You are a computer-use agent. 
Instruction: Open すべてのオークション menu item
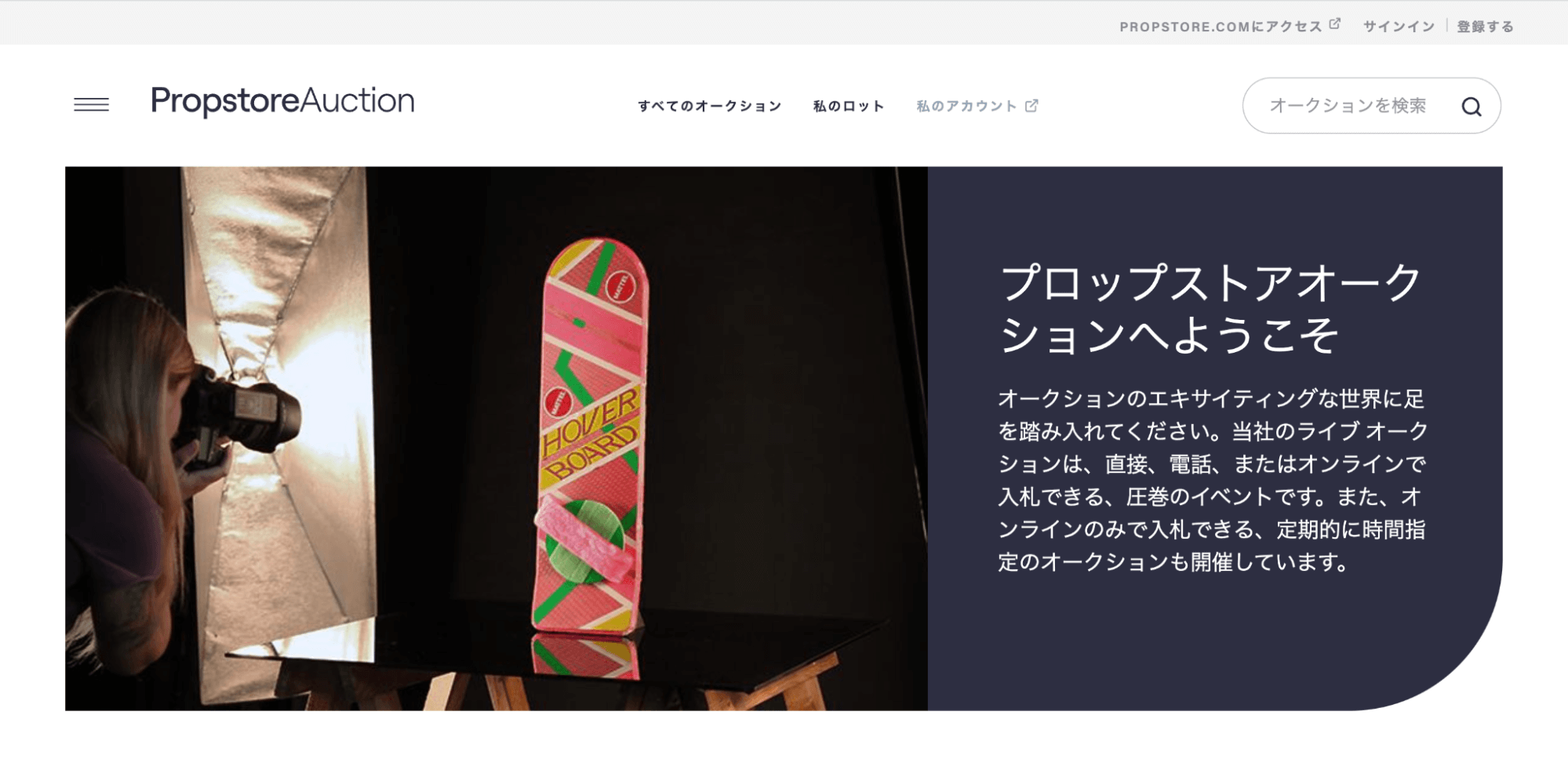coord(710,106)
